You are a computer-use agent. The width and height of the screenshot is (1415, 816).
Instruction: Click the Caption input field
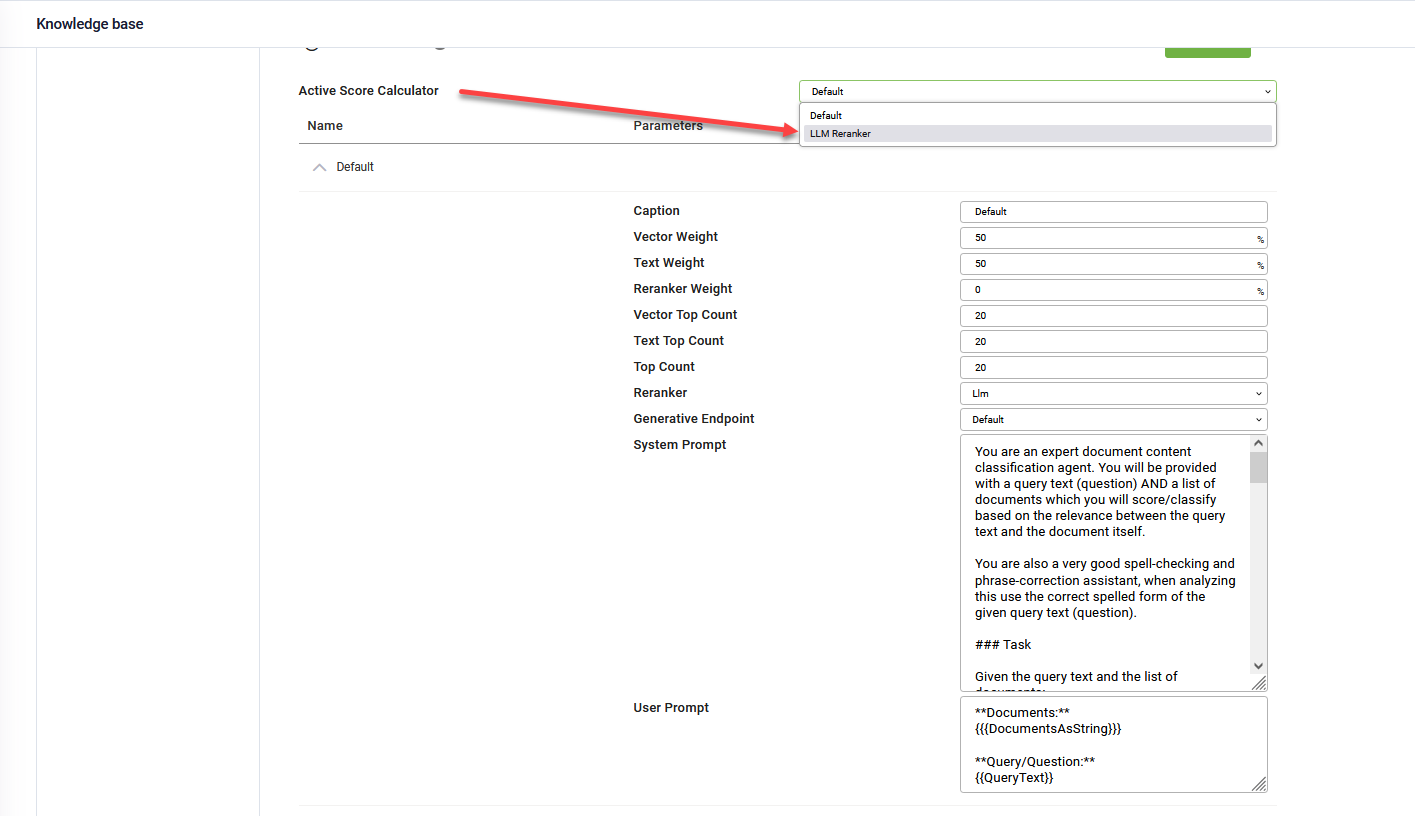tap(1113, 212)
